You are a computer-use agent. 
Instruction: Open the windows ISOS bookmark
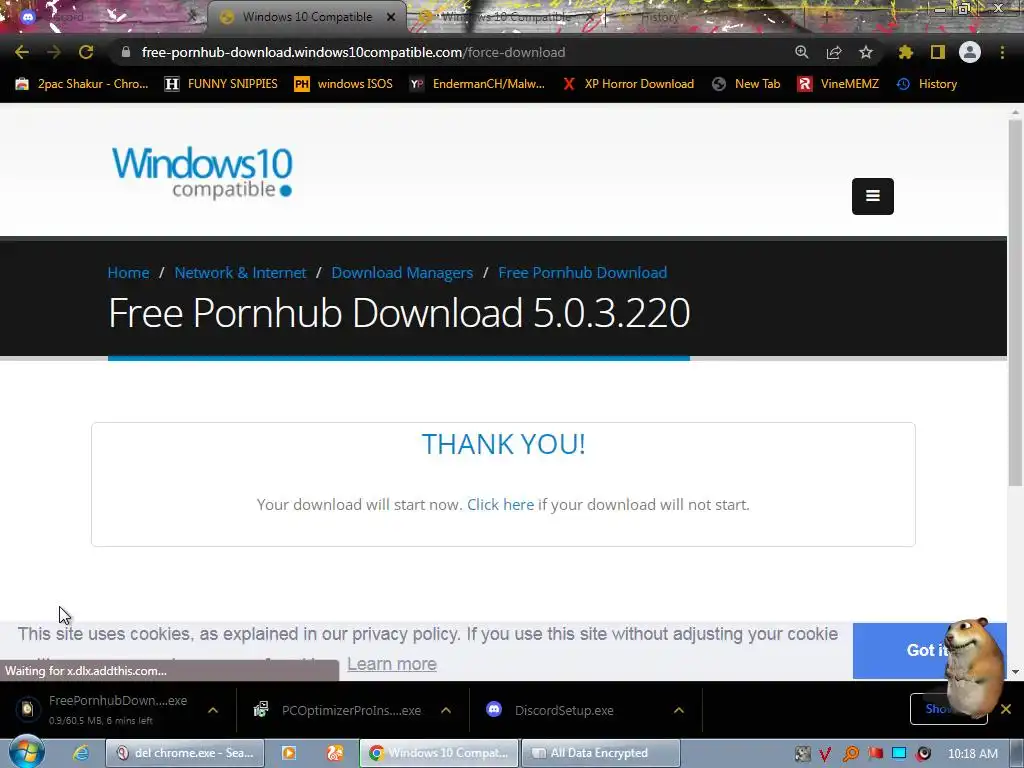pyautogui.click(x=344, y=84)
